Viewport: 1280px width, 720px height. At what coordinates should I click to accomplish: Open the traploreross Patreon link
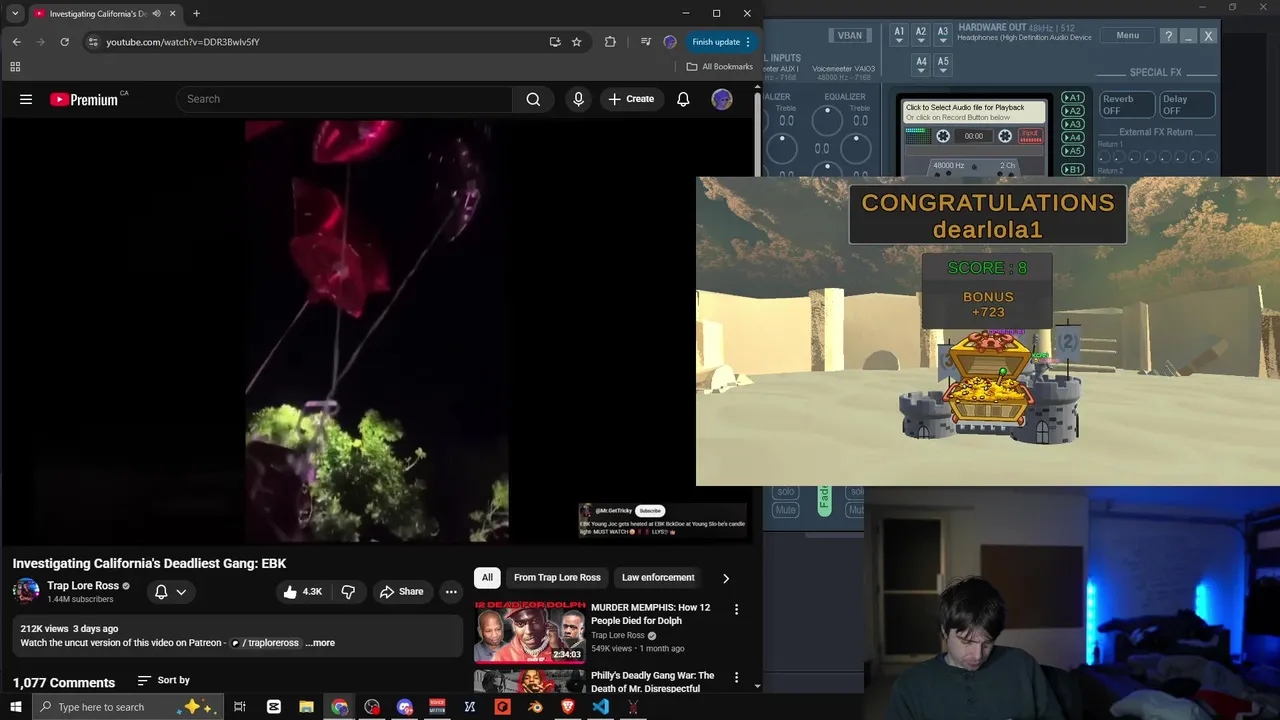(x=265, y=643)
